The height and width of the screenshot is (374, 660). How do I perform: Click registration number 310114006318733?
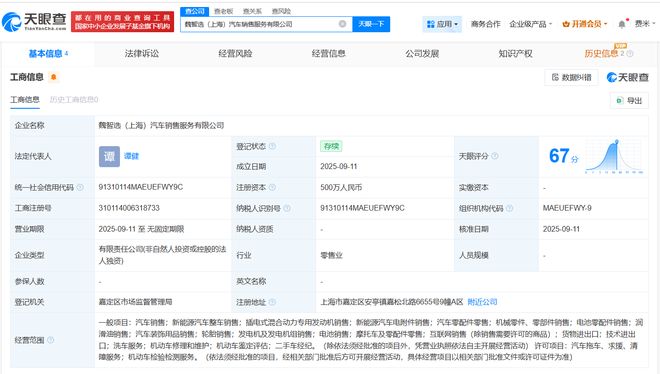tap(129, 208)
